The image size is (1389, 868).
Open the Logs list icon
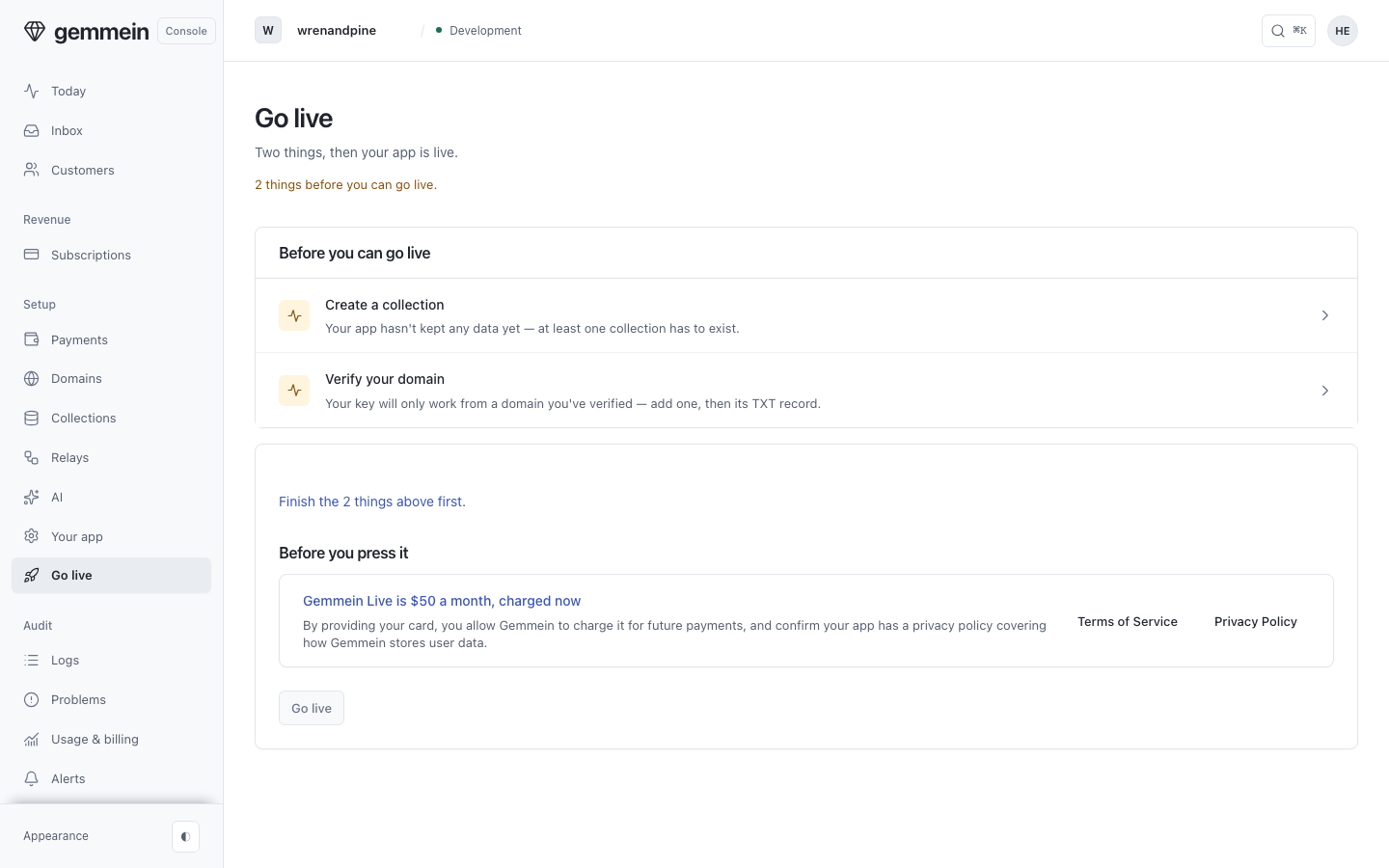pos(32,660)
